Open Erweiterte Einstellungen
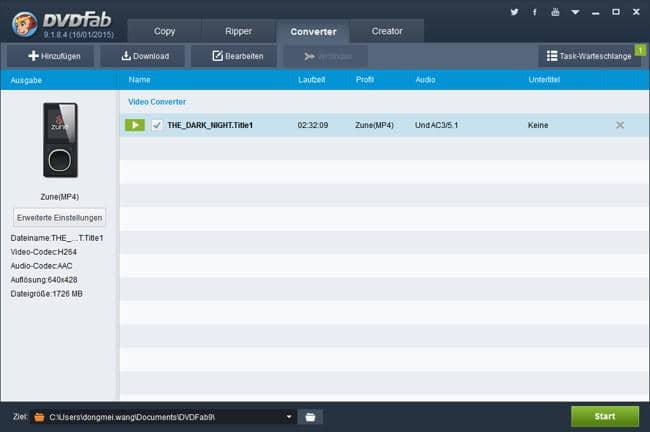 60,217
